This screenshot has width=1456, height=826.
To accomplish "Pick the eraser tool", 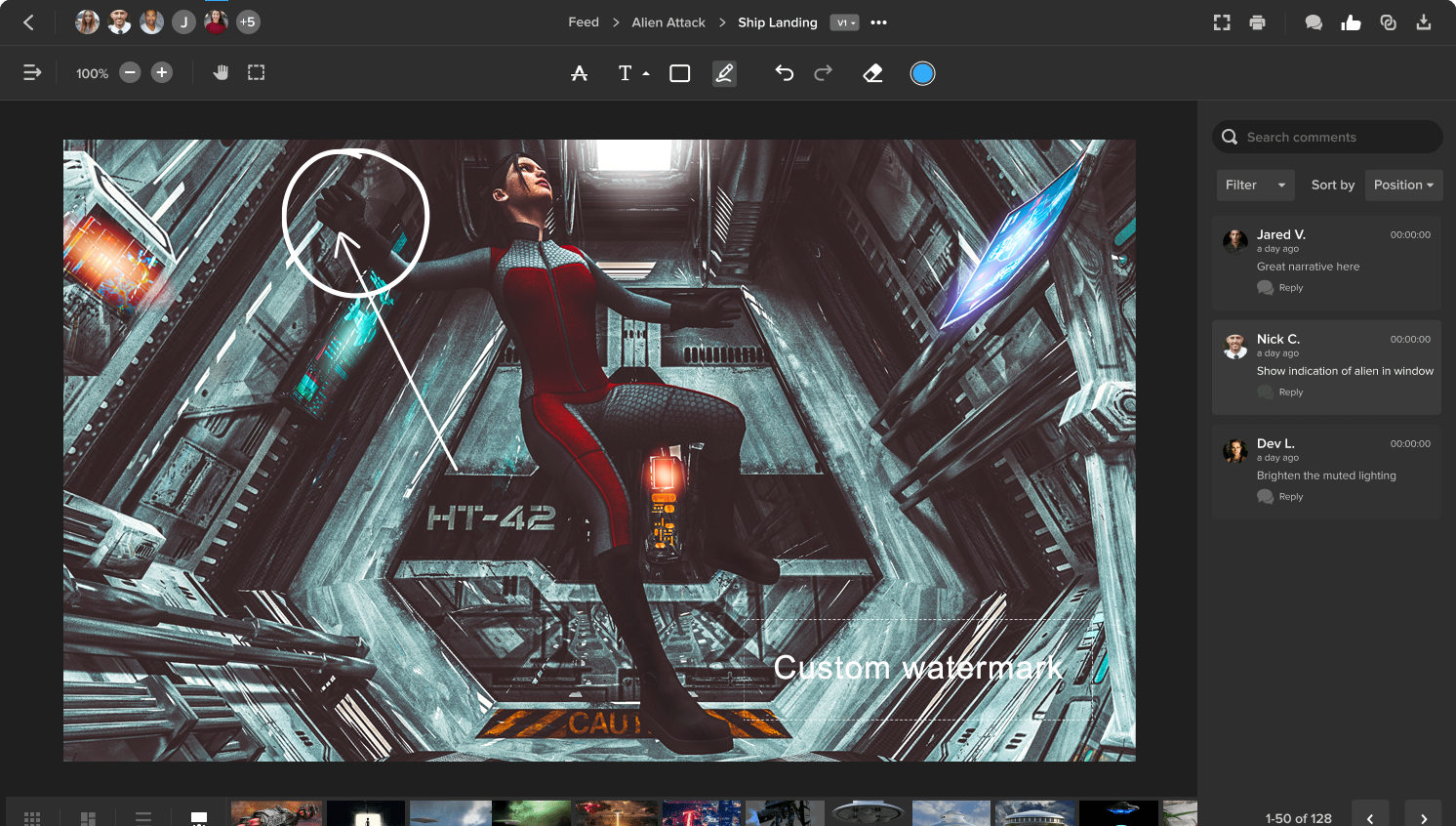I will (872, 73).
